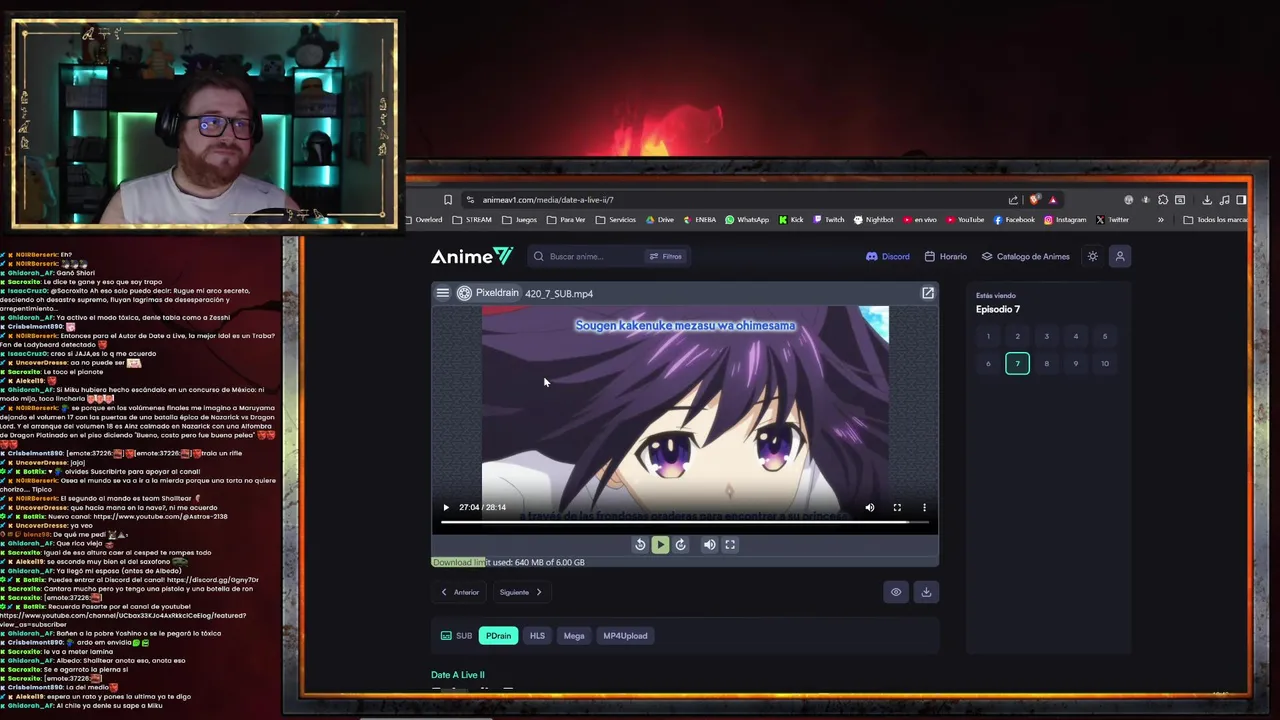Open the Servicios bookmark folder
Image resolution: width=1280 pixels, height=720 pixels.
point(615,220)
